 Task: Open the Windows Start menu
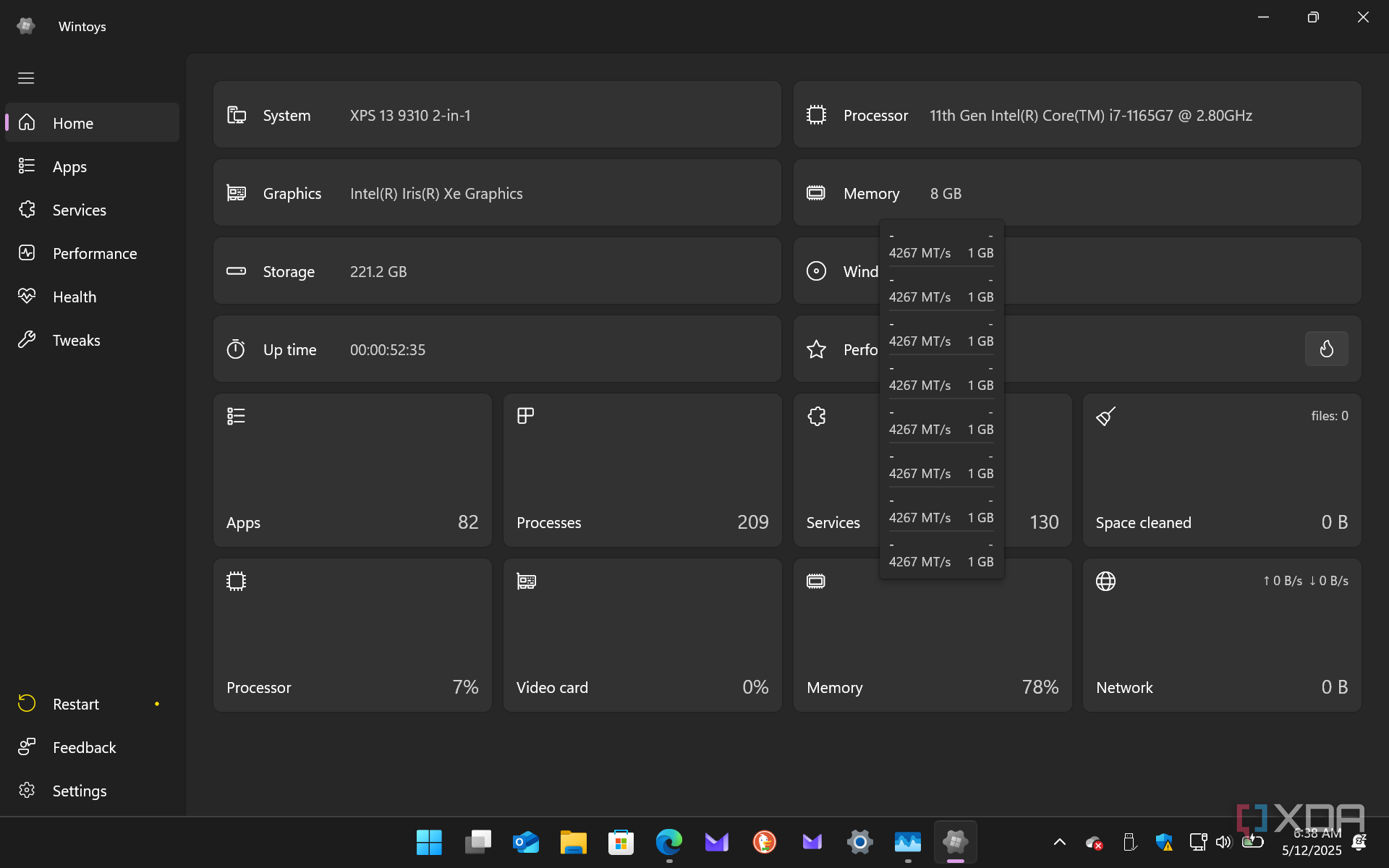point(429,842)
